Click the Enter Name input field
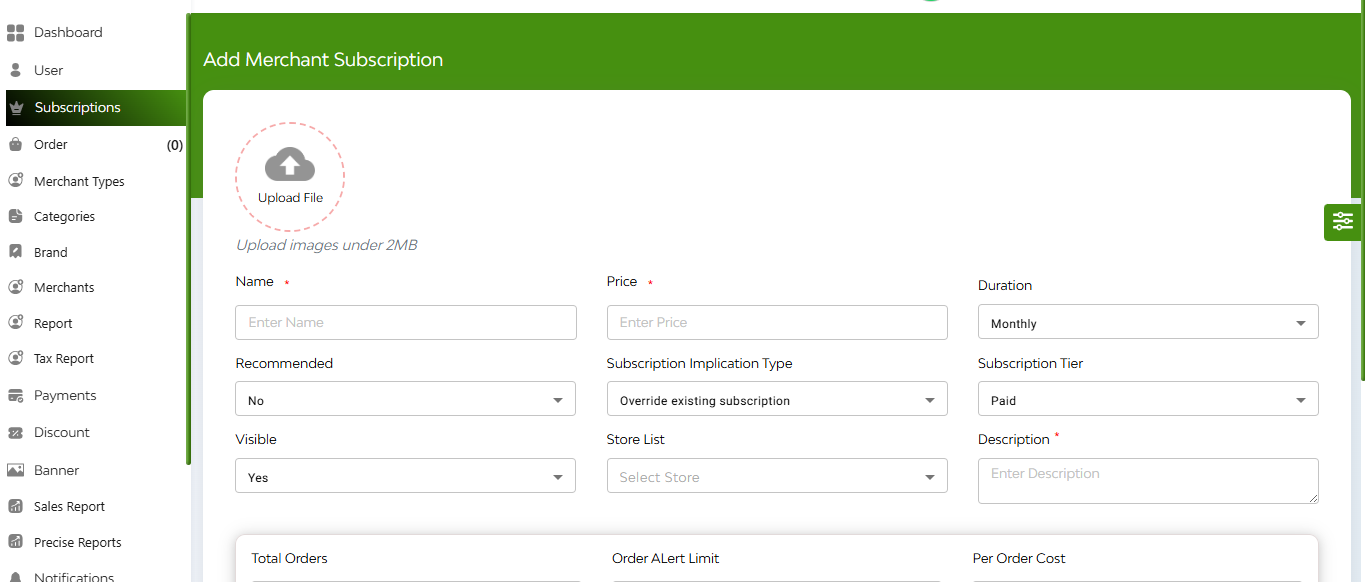1365x582 pixels. coord(406,322)
